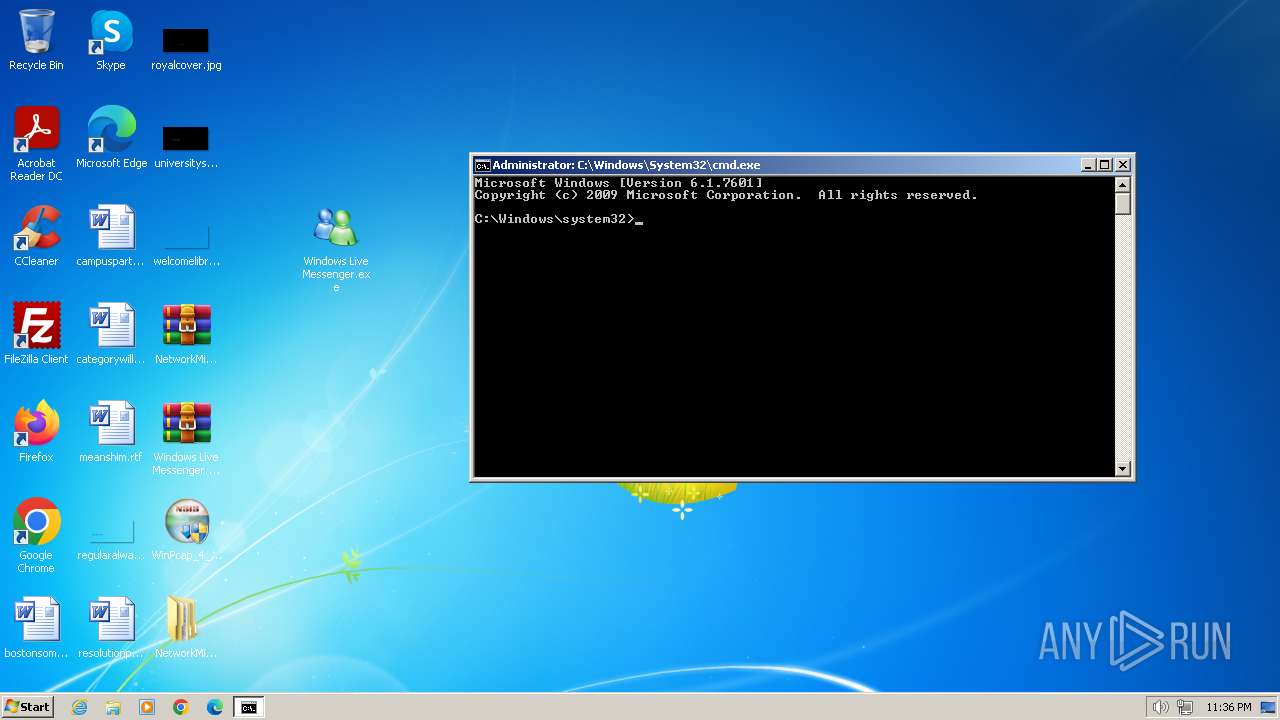The width and height of the screenshot is (1280, 720).
Task: Click the 11:36 PM system clock
Action: [x=1228, y=707]
